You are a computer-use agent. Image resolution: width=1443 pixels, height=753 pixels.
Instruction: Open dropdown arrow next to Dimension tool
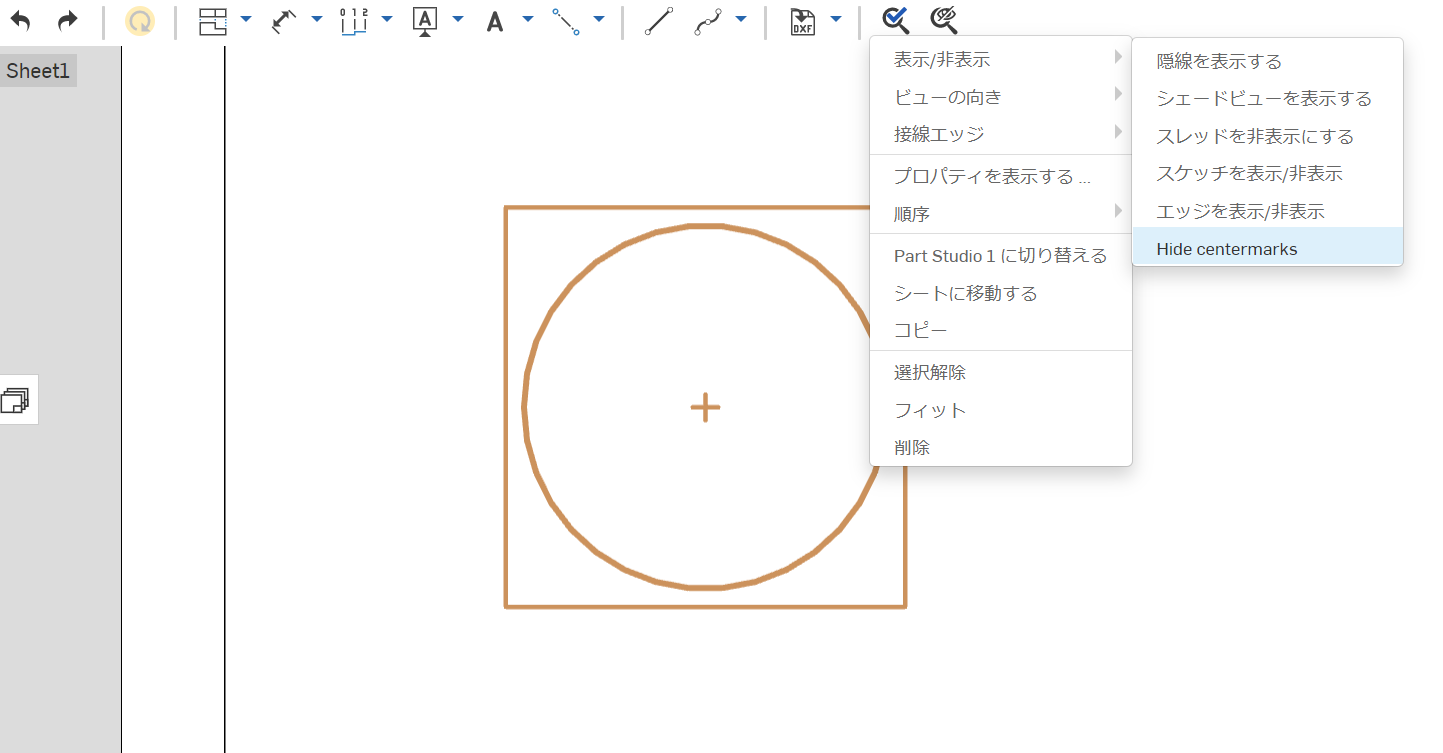pos(317,19)
